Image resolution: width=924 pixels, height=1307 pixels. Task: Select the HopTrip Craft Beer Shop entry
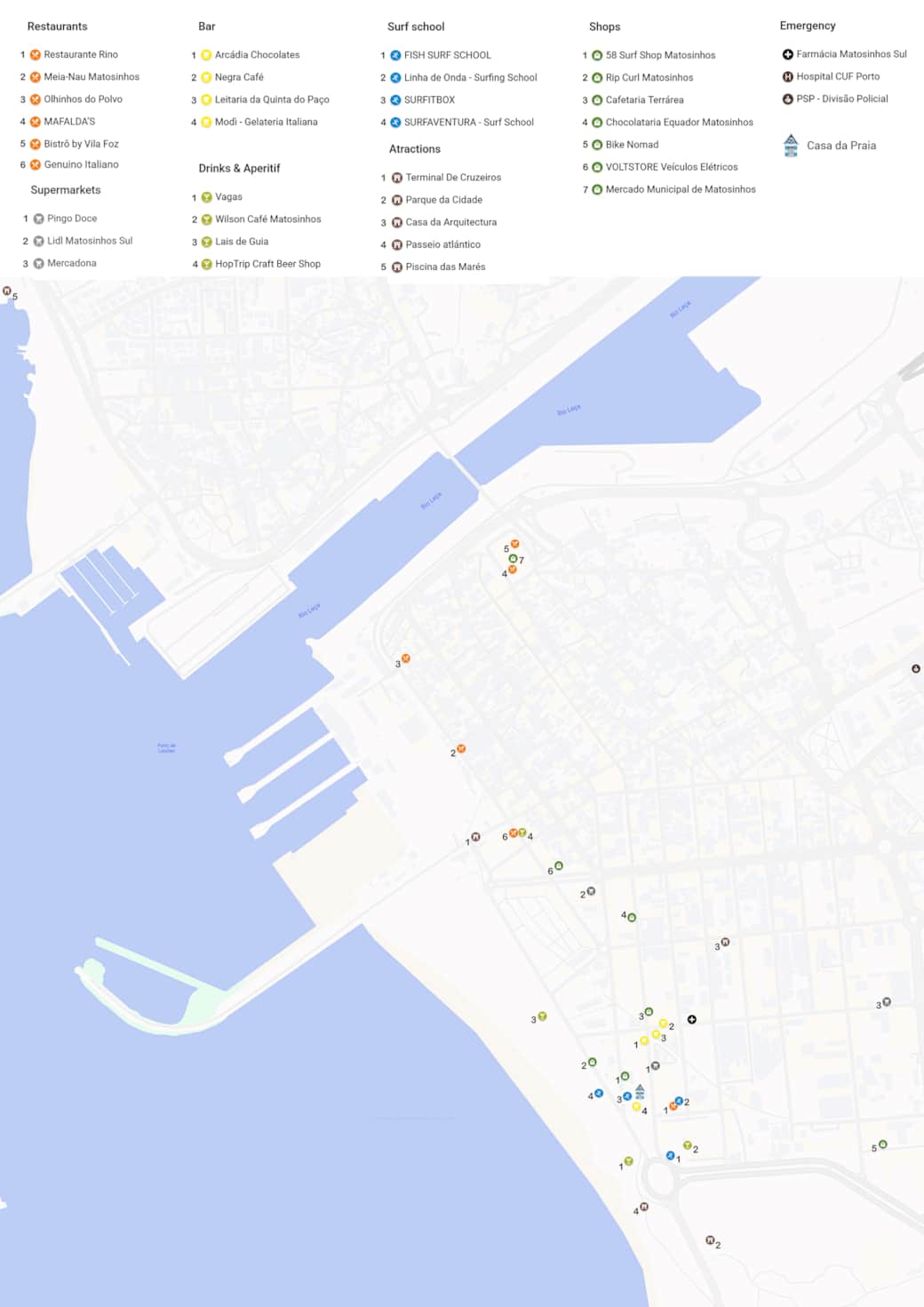click(267, 264)
